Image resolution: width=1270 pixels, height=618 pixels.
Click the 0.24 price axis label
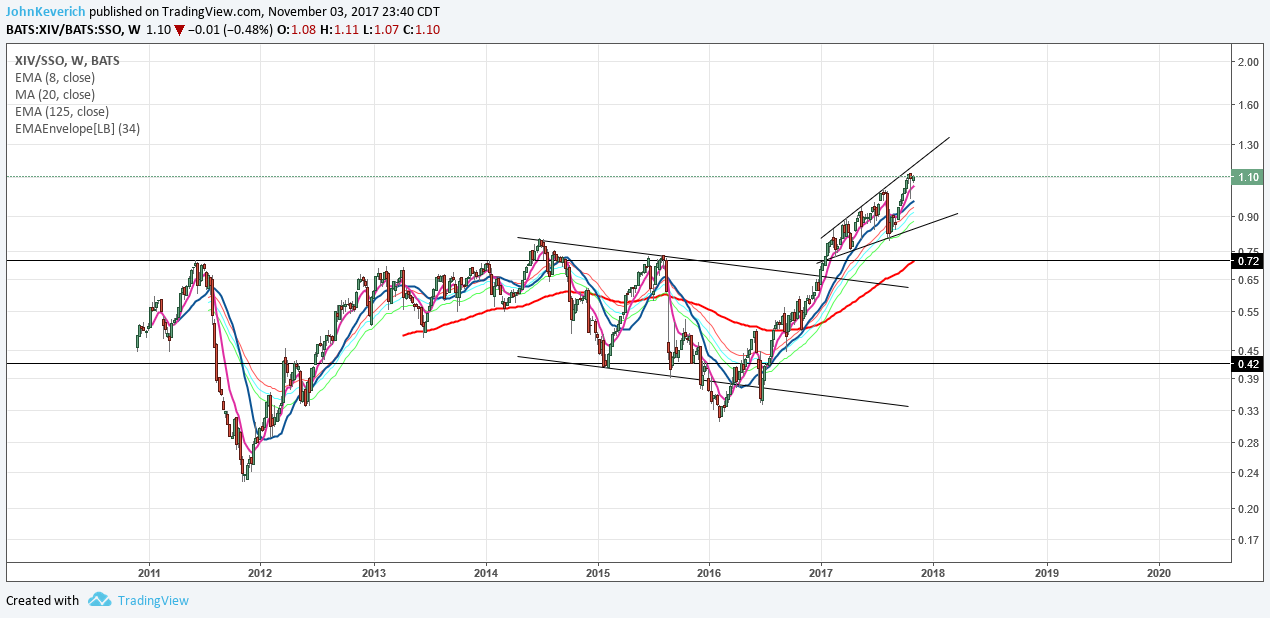(x=1247, y=473)
